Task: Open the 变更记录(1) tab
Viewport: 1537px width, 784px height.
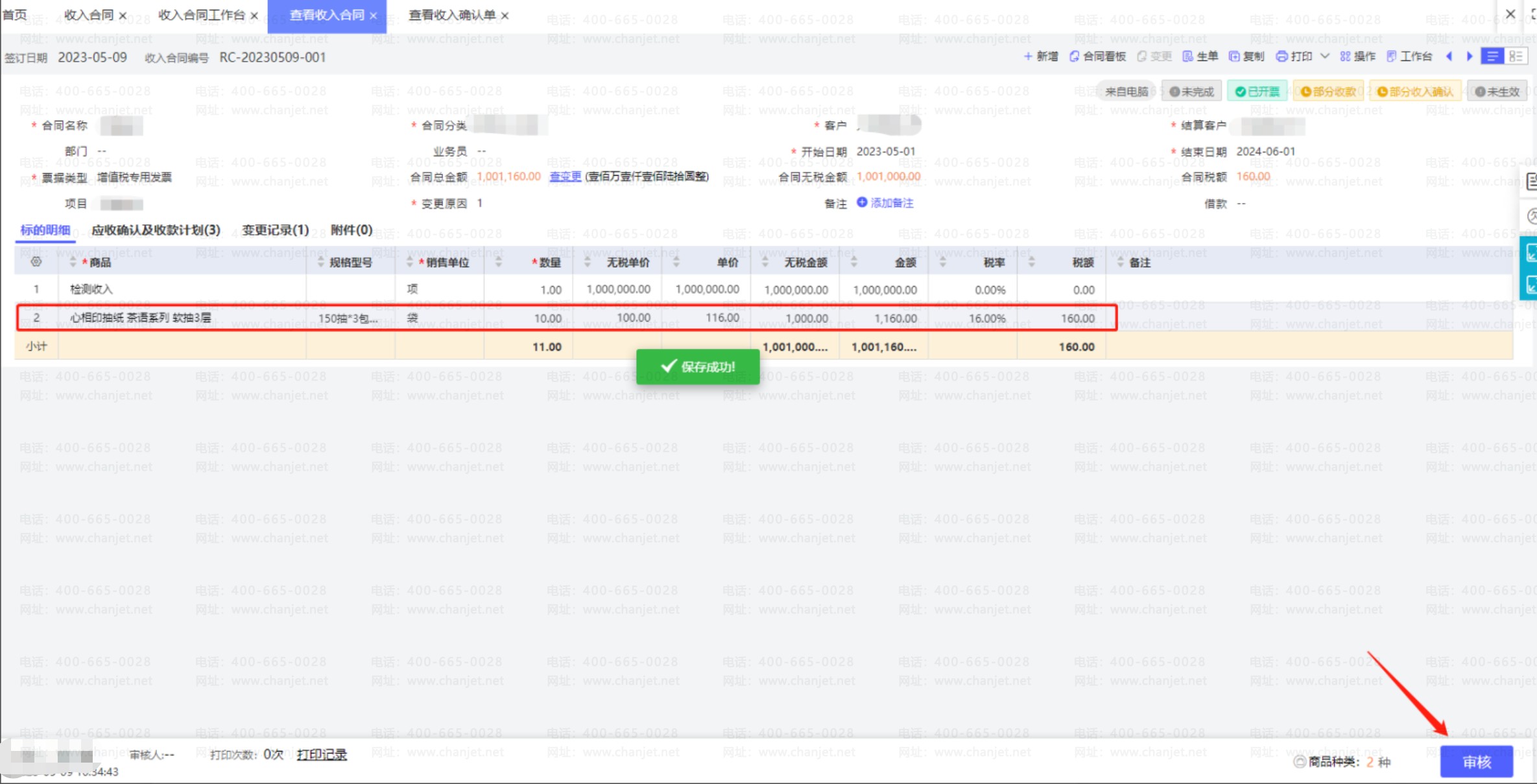Action: (x=275, y=230)
